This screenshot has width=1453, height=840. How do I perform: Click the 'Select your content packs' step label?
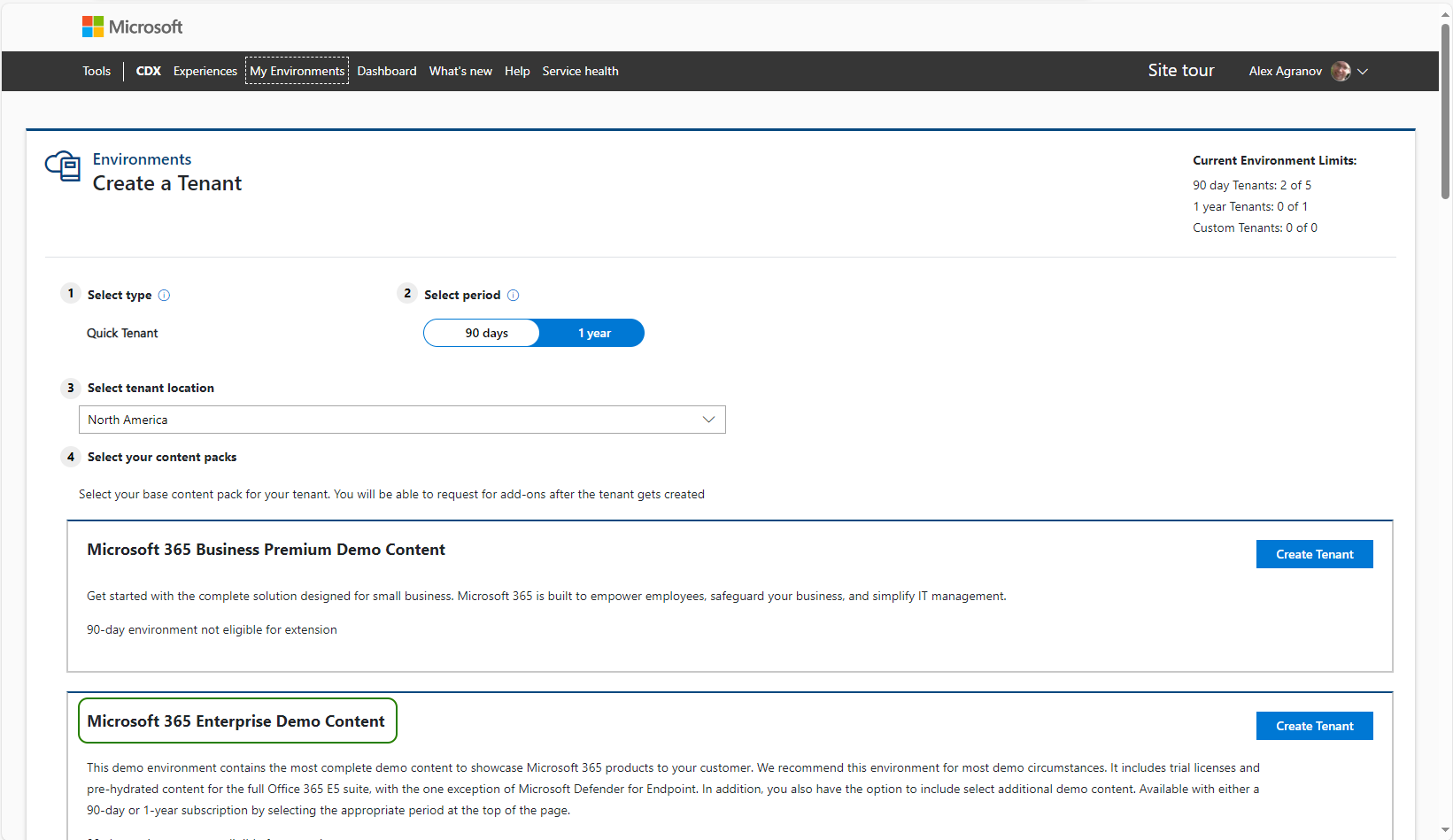click(162, 457)
